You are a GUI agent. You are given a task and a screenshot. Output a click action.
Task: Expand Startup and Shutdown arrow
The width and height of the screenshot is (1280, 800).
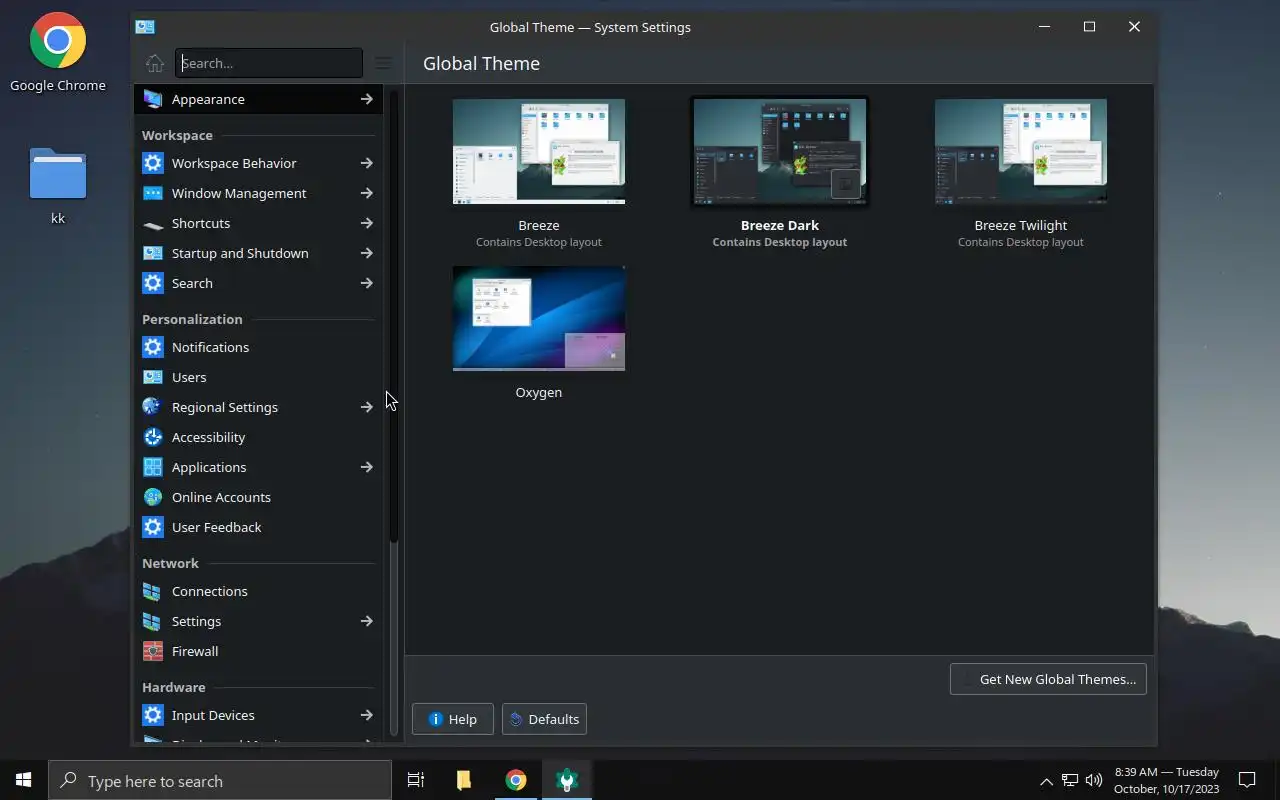click(x=366, y=253)
